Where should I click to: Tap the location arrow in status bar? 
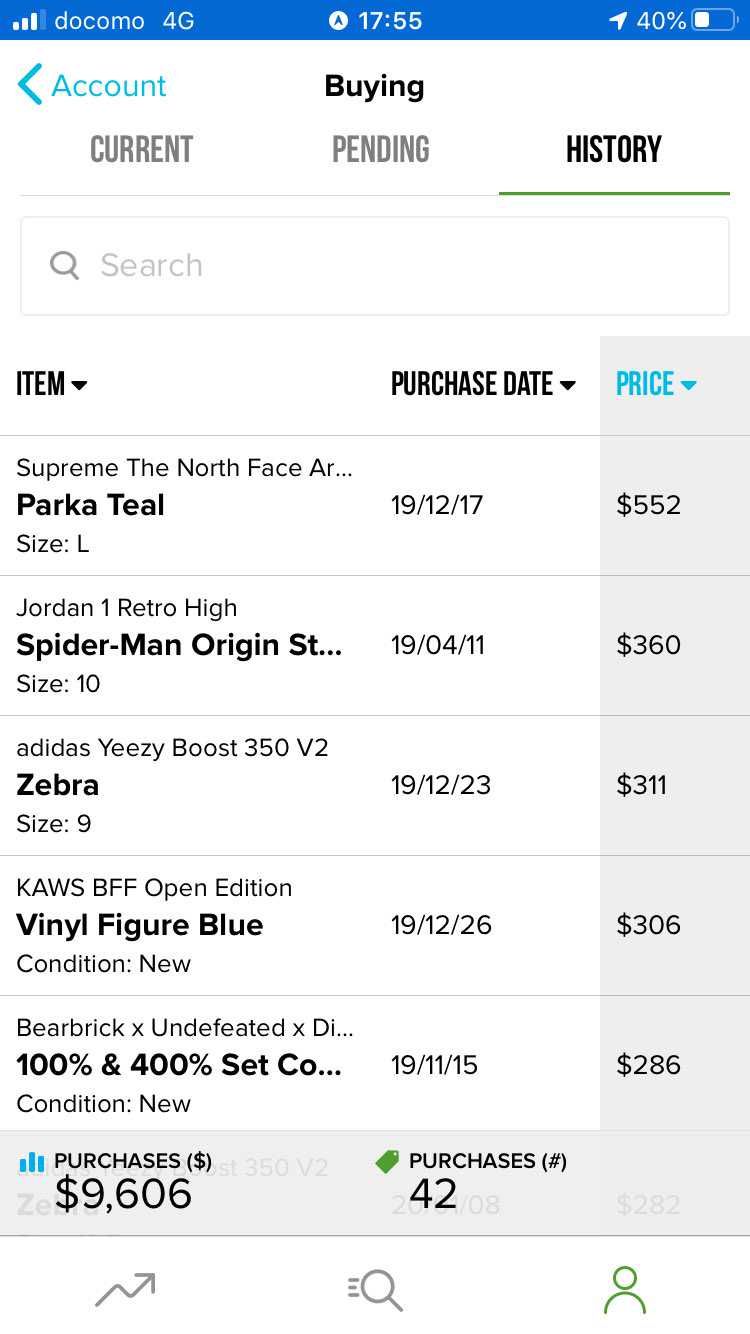point(618,20)
